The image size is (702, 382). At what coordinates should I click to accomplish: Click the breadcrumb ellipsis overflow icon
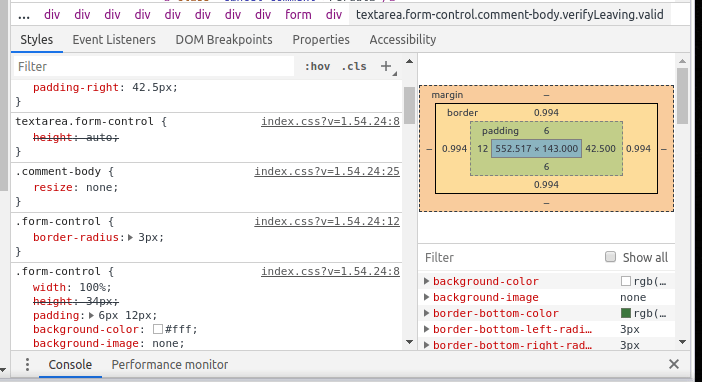pyautogui.click(x=24, y=15)
